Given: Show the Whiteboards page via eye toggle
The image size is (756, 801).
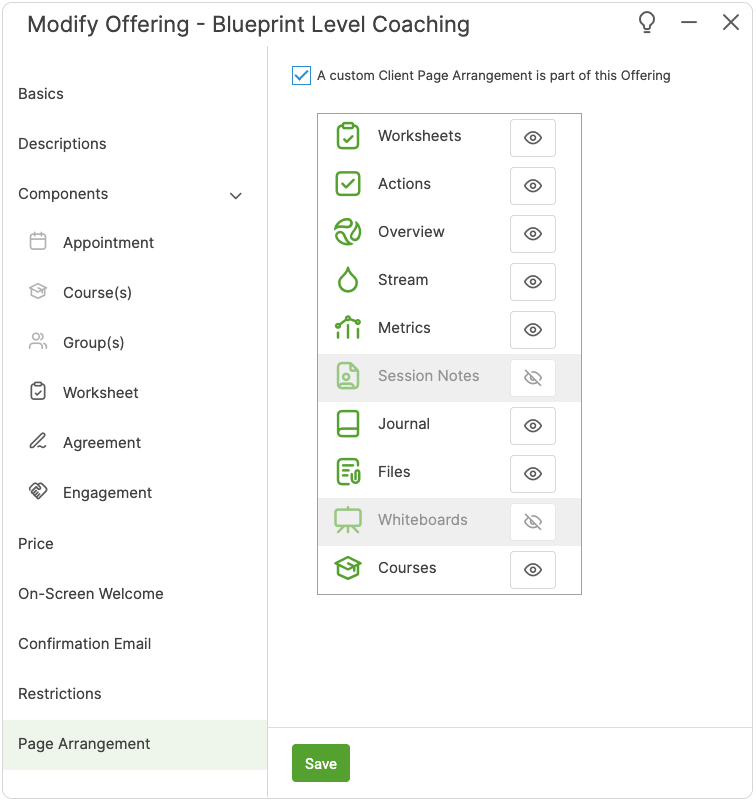Looking at the screenshot, I should click(x=532, y=522).
